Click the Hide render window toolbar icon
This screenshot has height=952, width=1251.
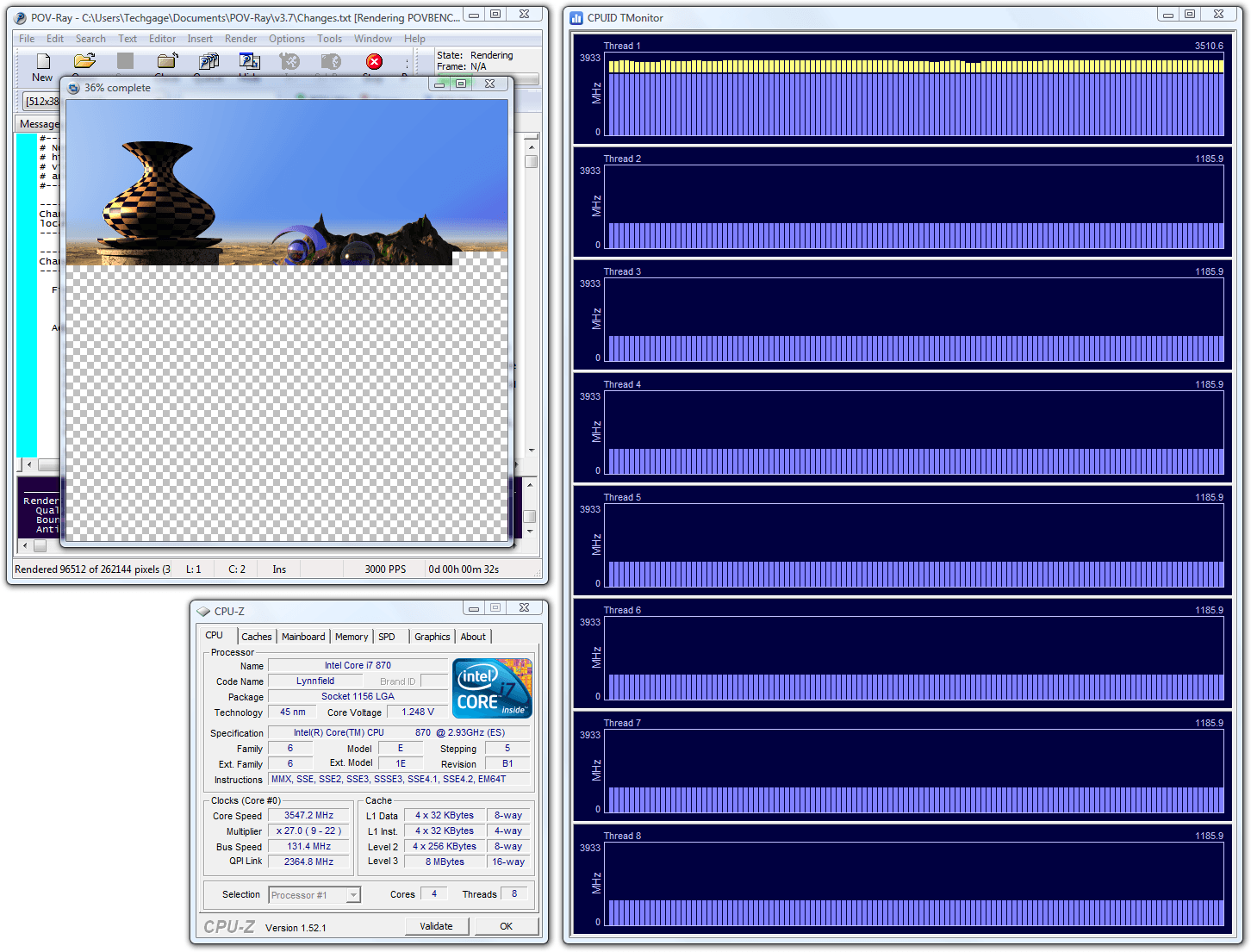point(250,61)
